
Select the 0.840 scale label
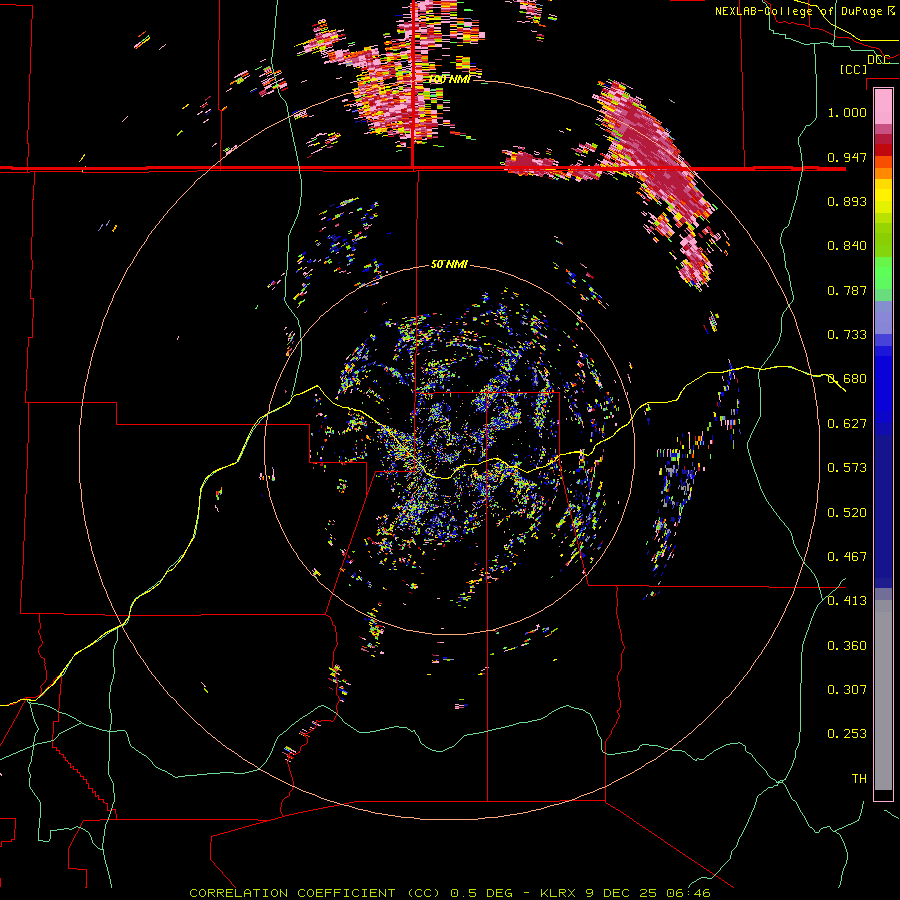(847, 246)
